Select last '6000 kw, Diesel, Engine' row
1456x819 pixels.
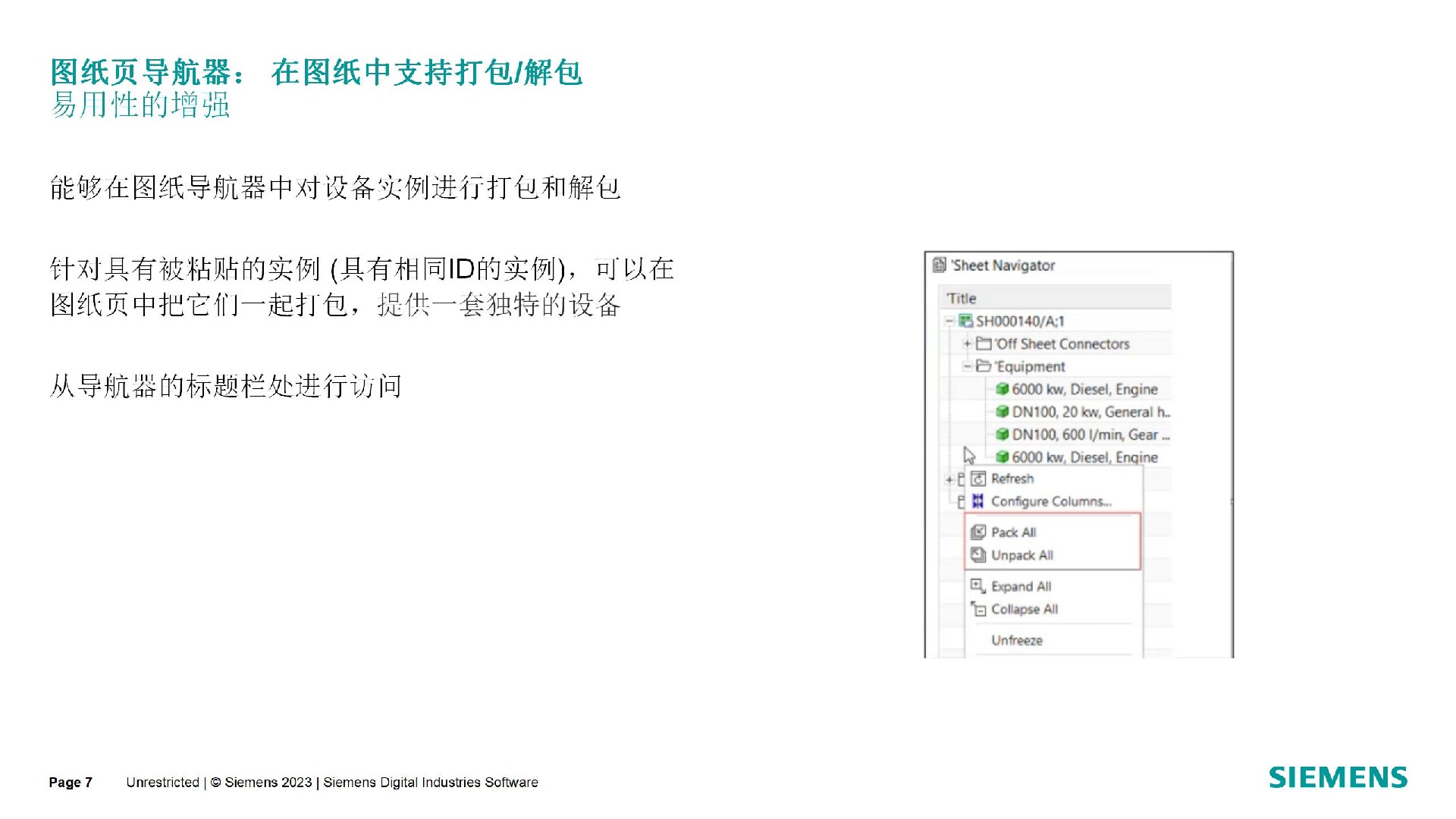[x=1055, y=457]
